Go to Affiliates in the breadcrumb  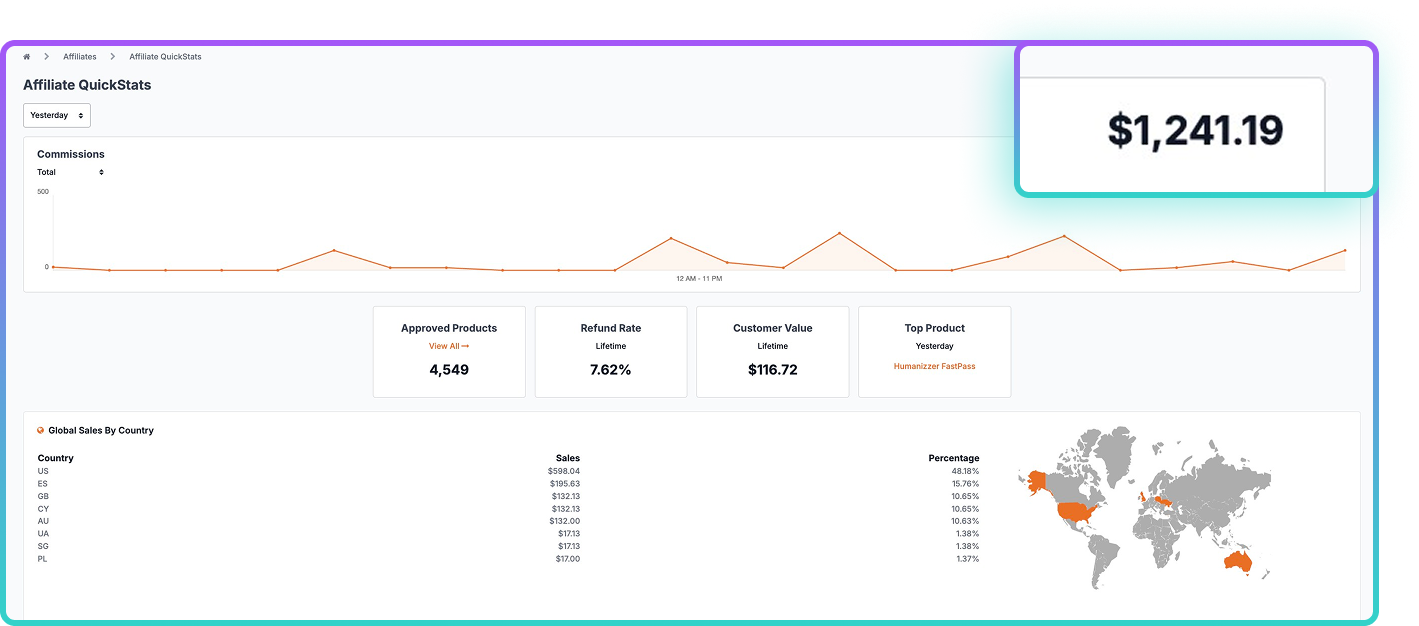click(80, 57)
